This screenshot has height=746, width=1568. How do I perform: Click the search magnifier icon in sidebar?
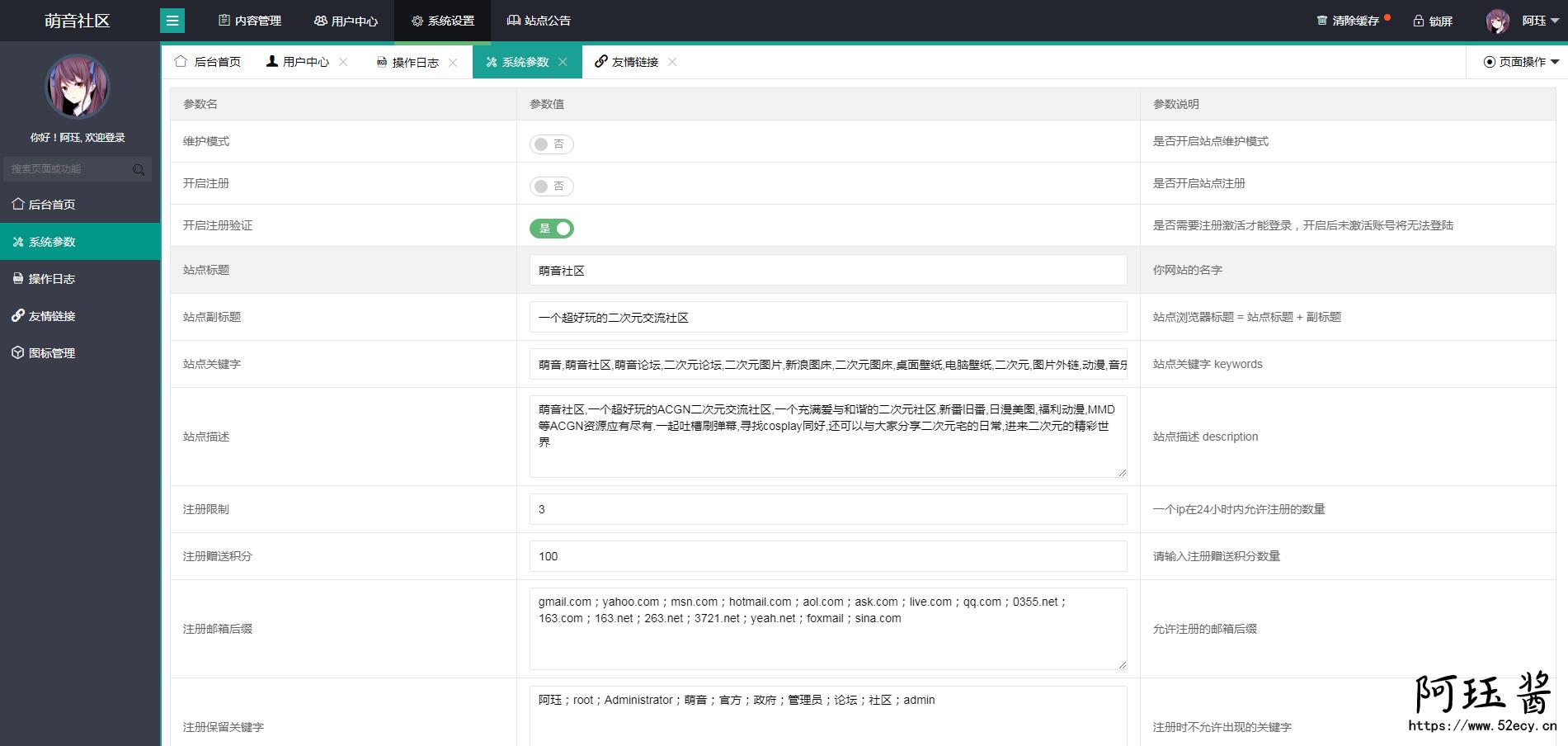point(139,169)
